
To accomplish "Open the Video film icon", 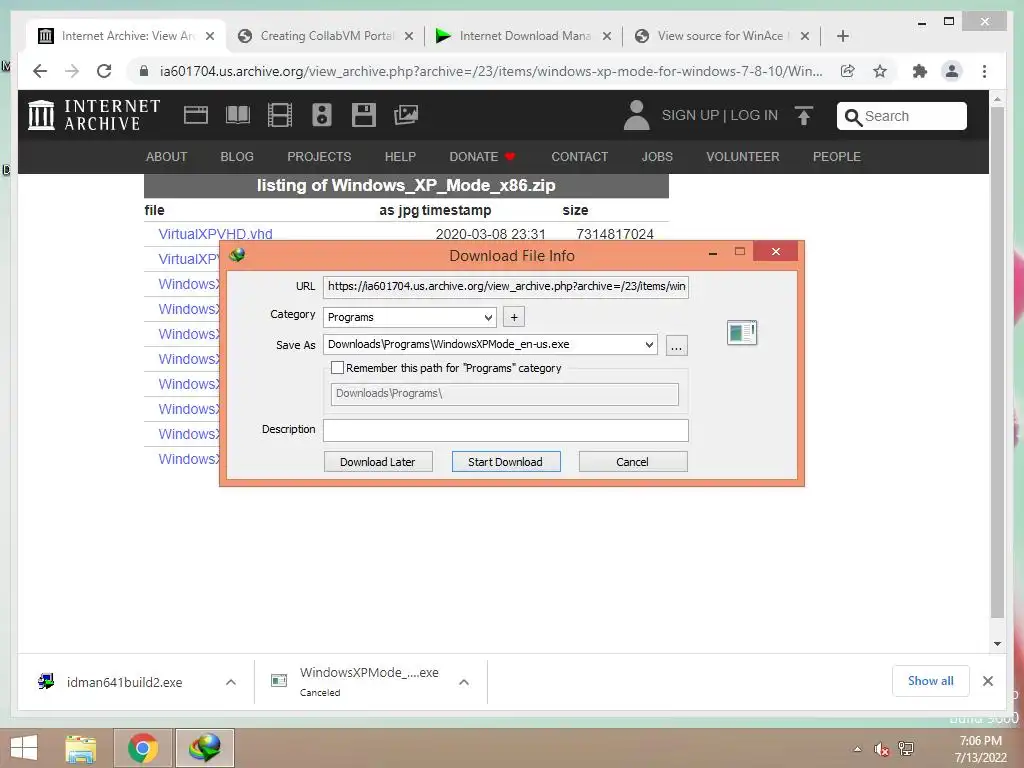I will point(280,115).
